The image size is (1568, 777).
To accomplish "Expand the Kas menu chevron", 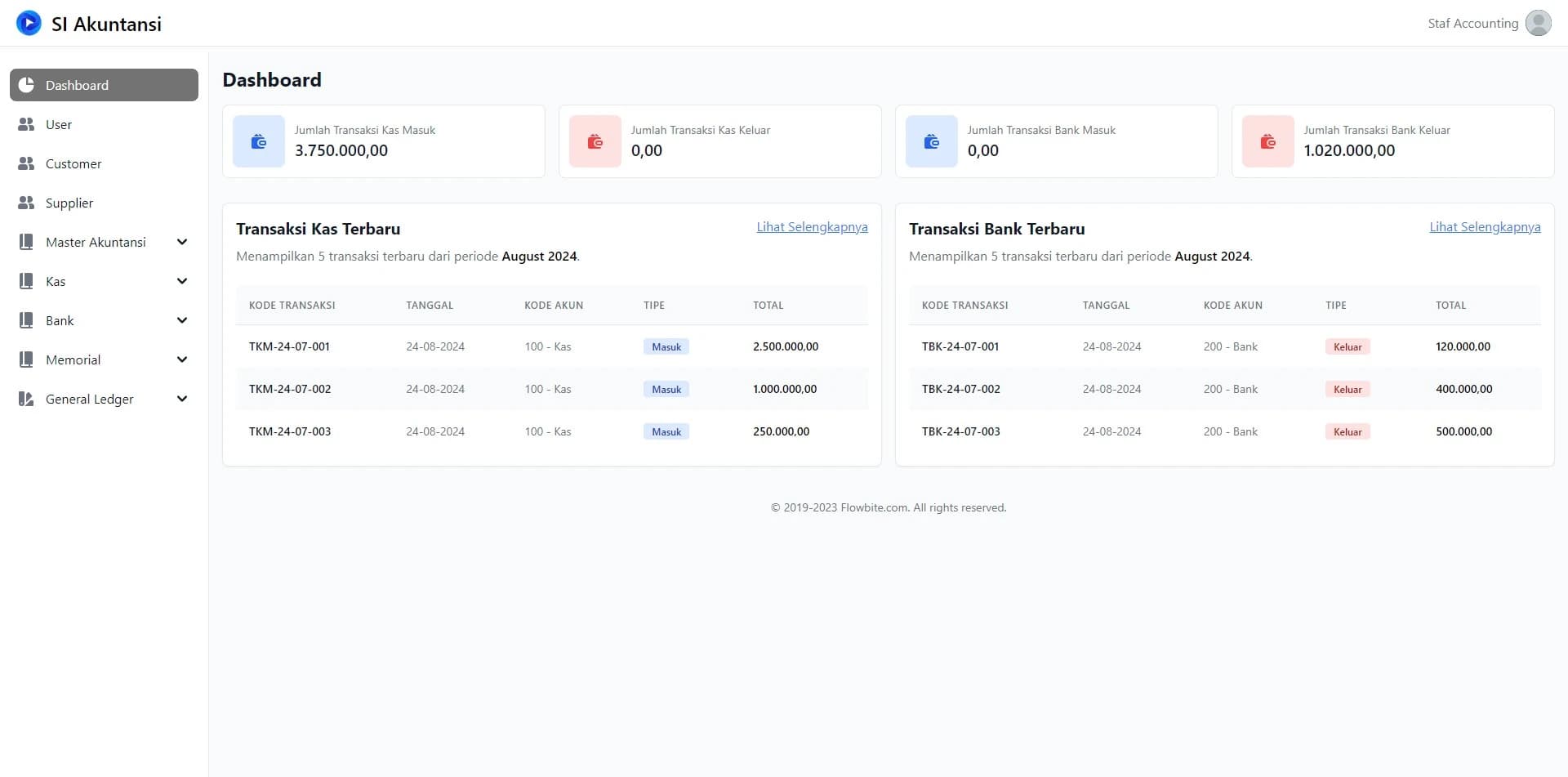I will coord(182,281).
